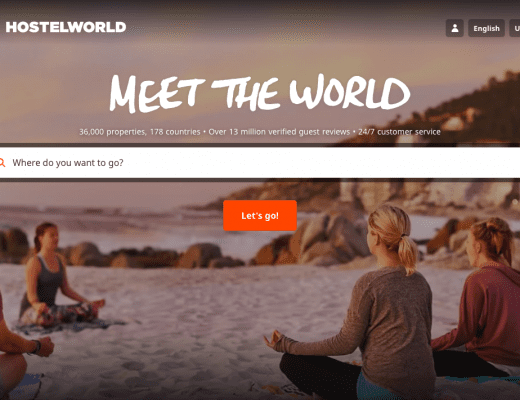Click the "36,000 properties, 178 countries" text

click(x=139, y=132)
